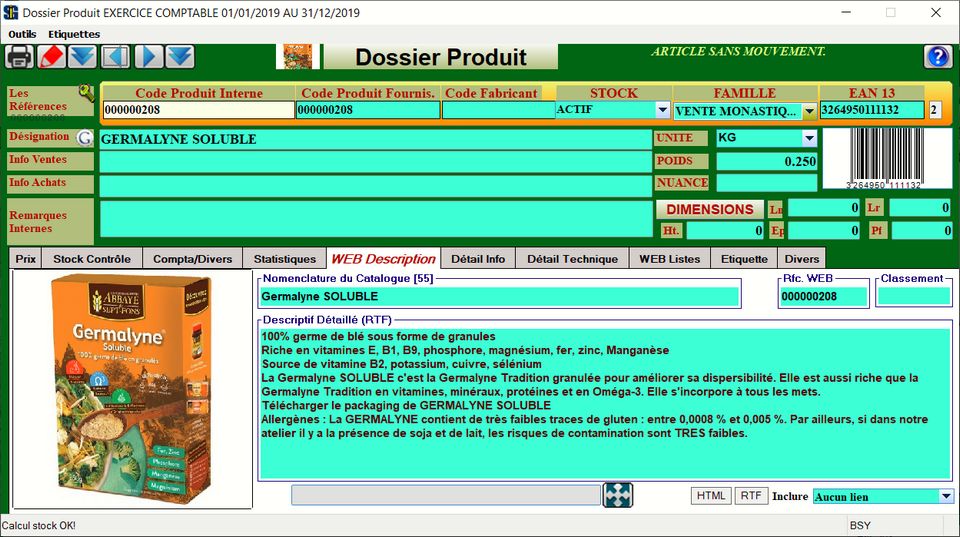Click inside the Descriptif Détaillé text area
This screenshot has width=960, height=537.
[605, 403]
